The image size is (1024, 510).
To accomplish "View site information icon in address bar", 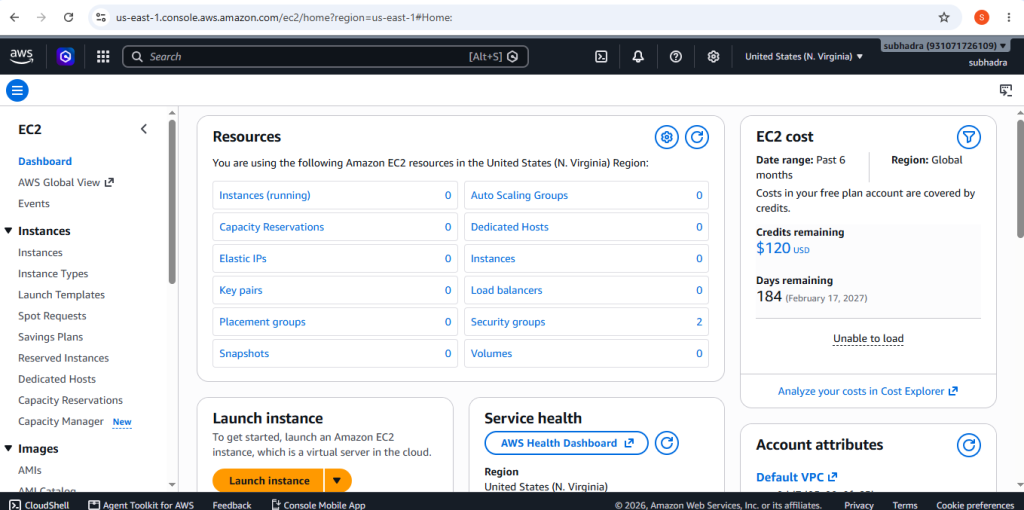I will click(x=101, y=18).
